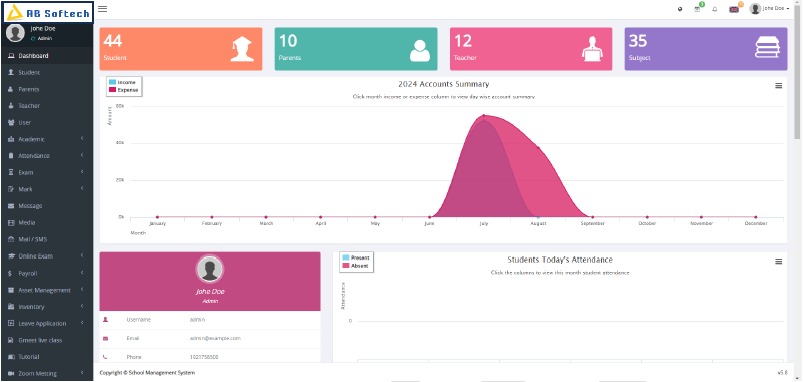Open the teal 10 Parents card

(x=356, y=49)
